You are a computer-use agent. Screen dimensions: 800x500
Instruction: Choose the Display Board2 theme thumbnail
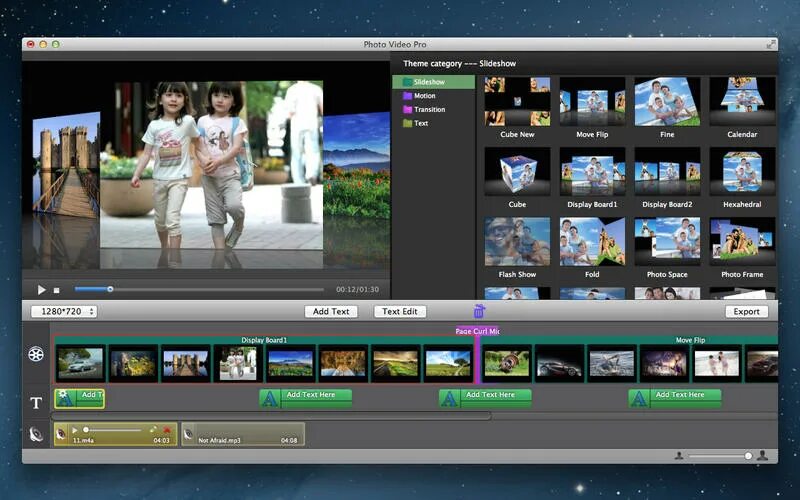(x=667, y=171)
